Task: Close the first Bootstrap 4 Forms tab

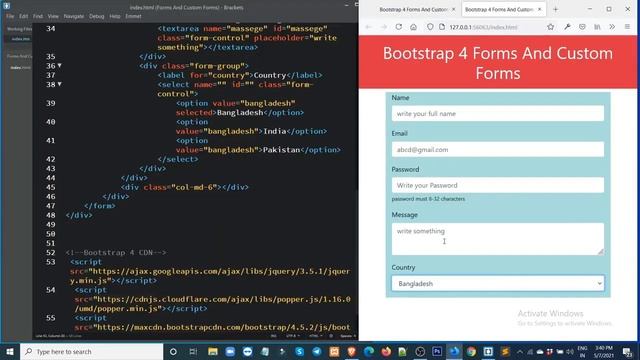Action: click(453, 9)
